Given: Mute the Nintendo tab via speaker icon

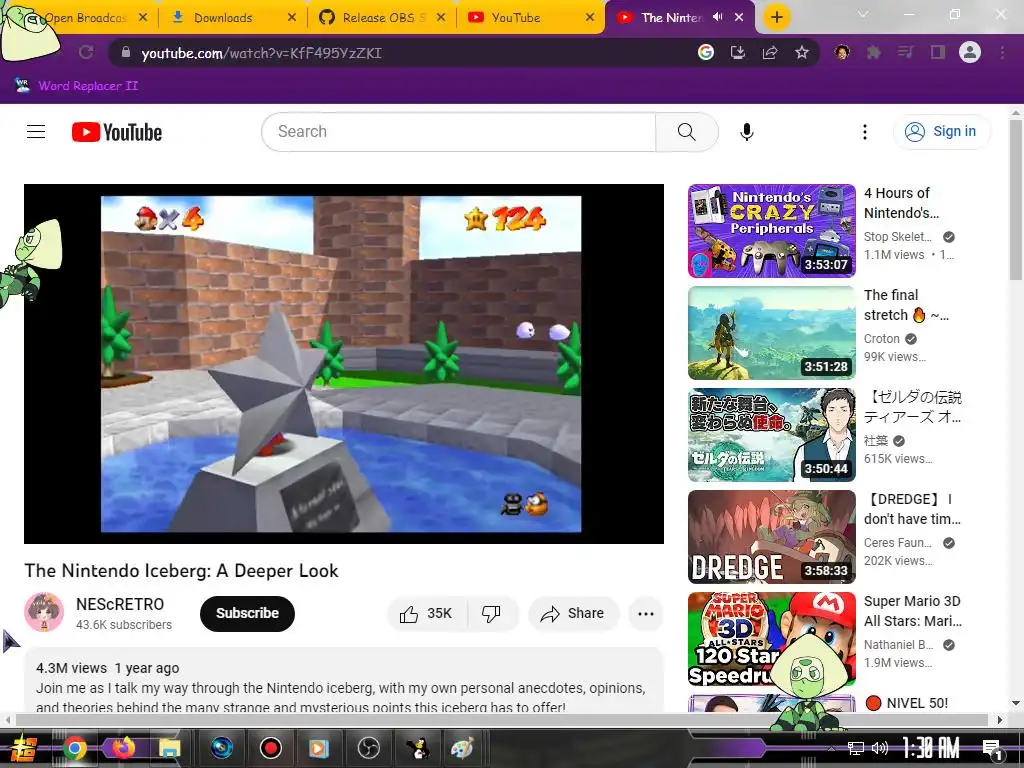Looking at the screenshot, I should [718, 17].
